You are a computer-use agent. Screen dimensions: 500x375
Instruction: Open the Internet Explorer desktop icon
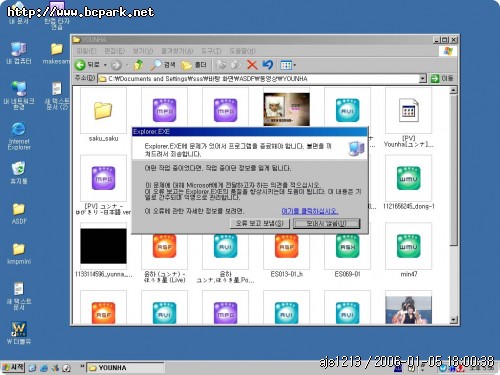tap(19, 136)
